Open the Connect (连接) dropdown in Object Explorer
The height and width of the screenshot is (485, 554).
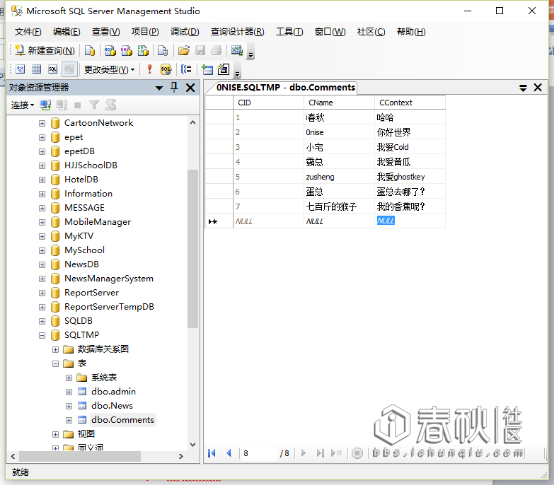coord(22,105)
